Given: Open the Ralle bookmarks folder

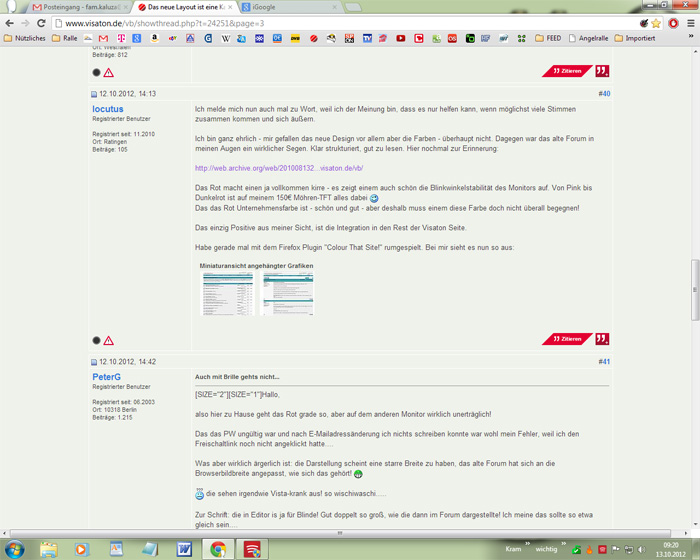Looking at the screenshot, I should 65,38.
